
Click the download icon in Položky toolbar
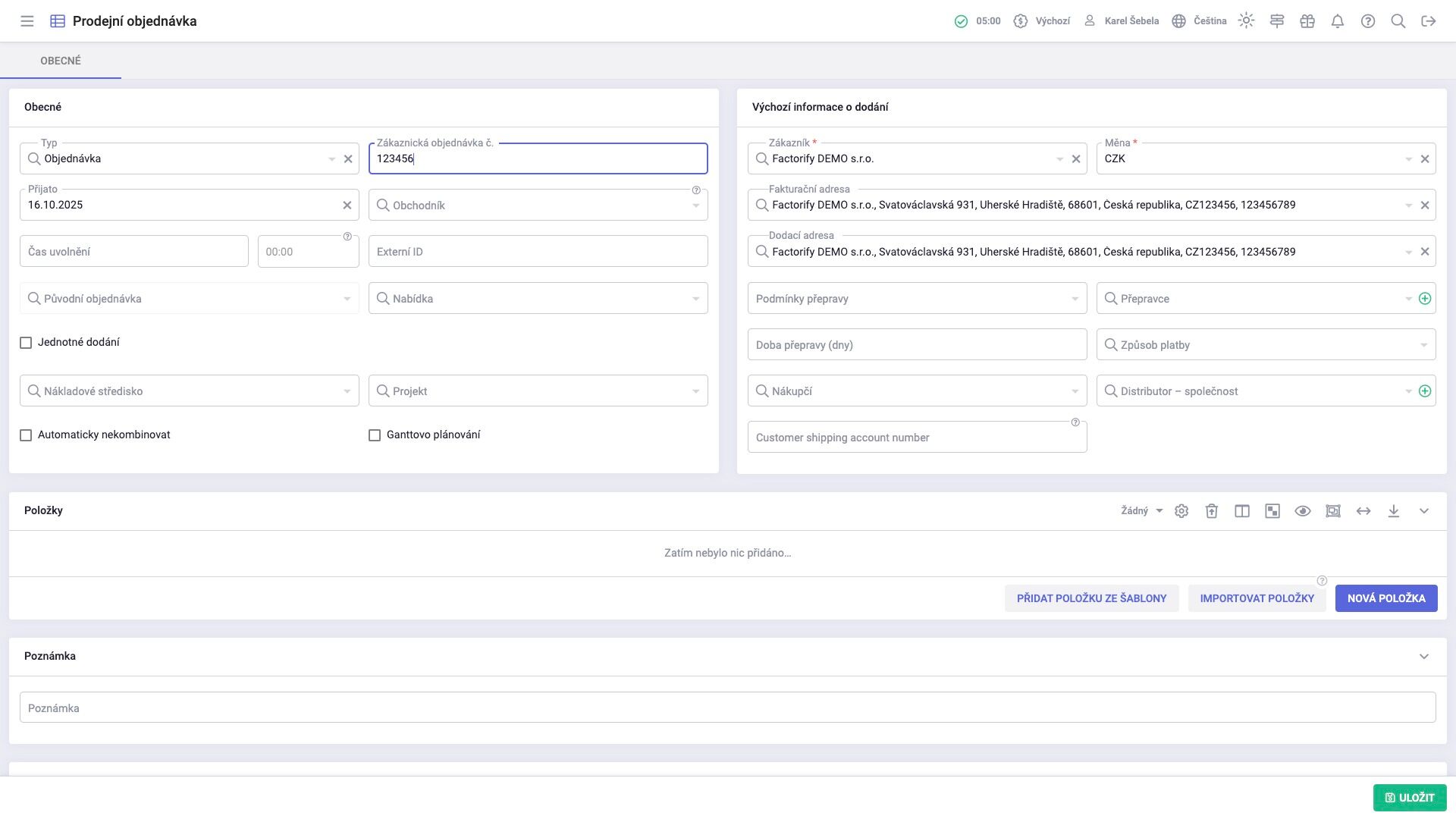click(1393, 511)
